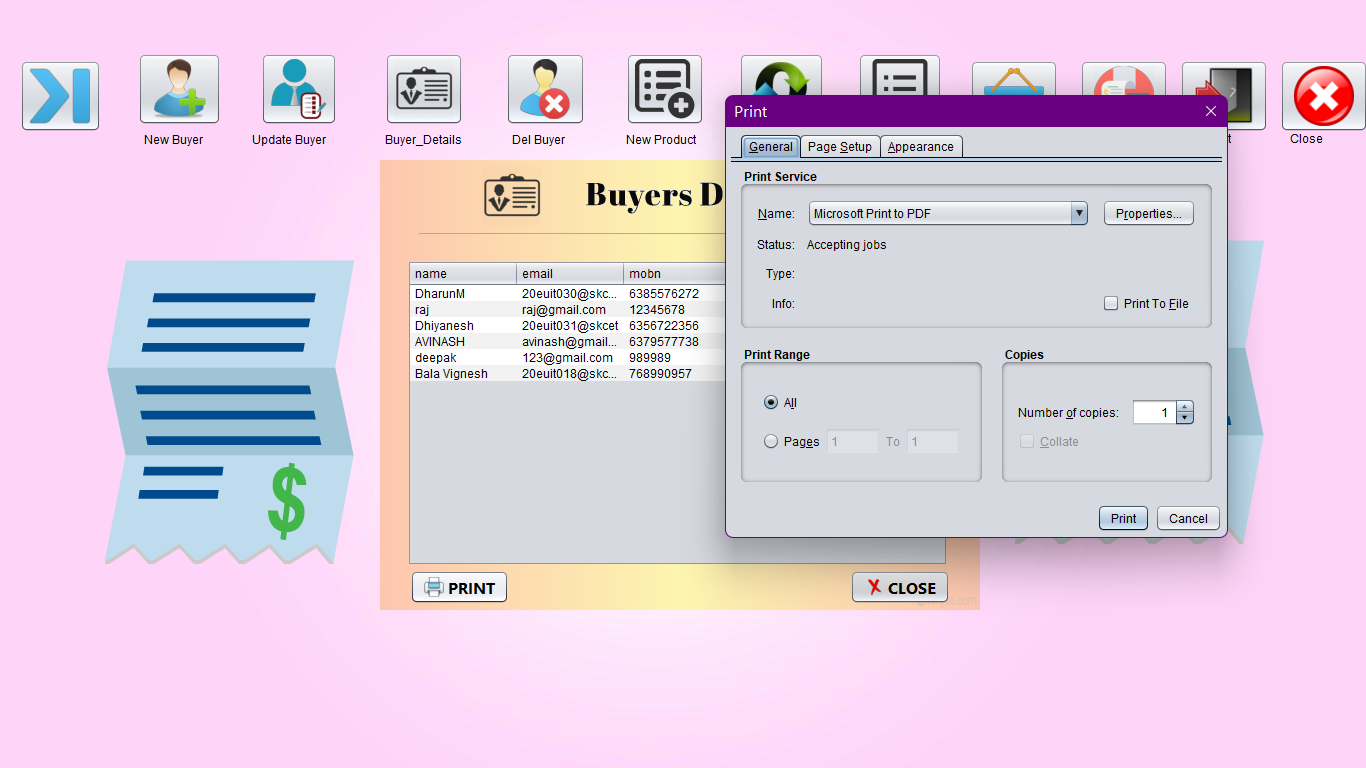Open the Update Buyer screen

pyautogui.click(x=299, y=89)
